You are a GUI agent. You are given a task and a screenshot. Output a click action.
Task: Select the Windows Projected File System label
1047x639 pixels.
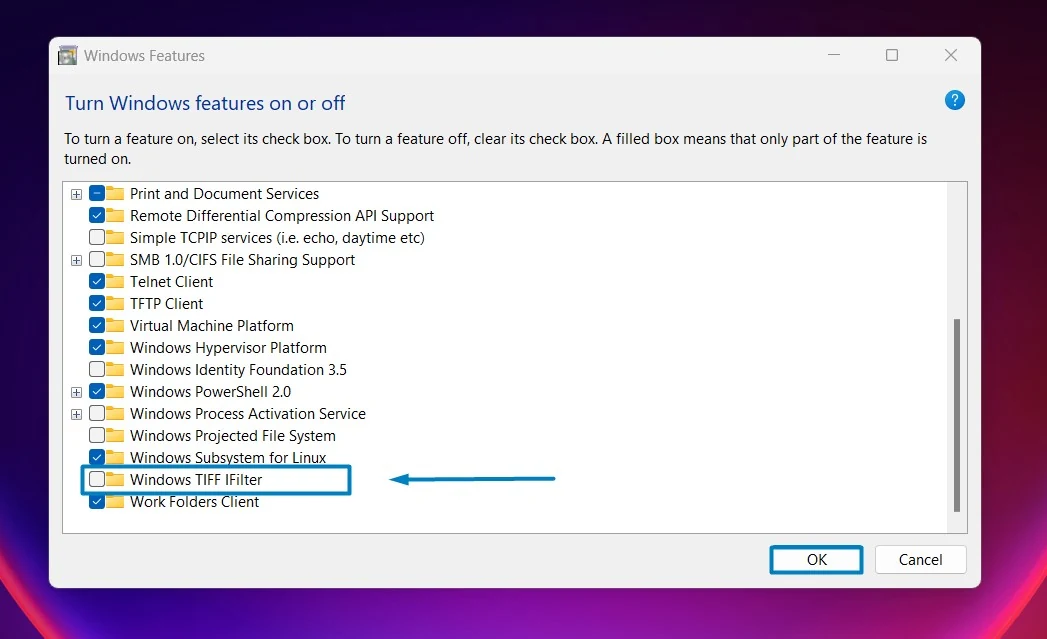click(x=232, y=435)
